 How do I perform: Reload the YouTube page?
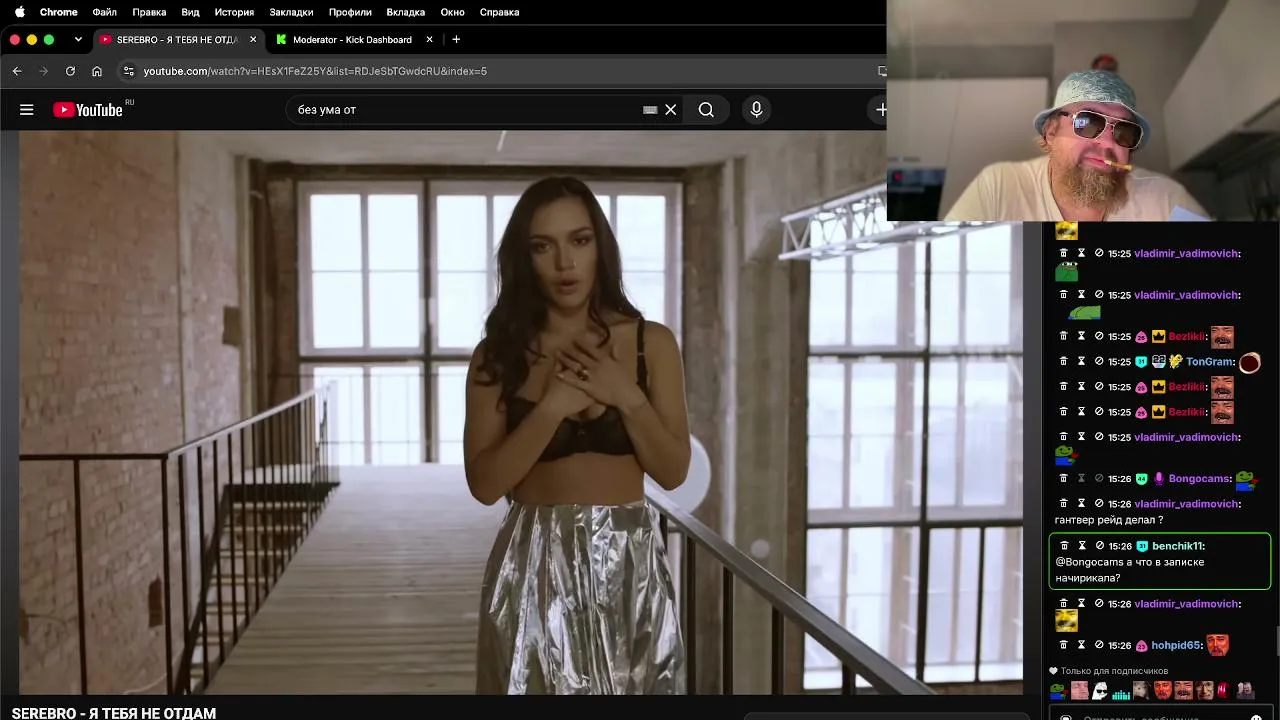coord(70,71)
